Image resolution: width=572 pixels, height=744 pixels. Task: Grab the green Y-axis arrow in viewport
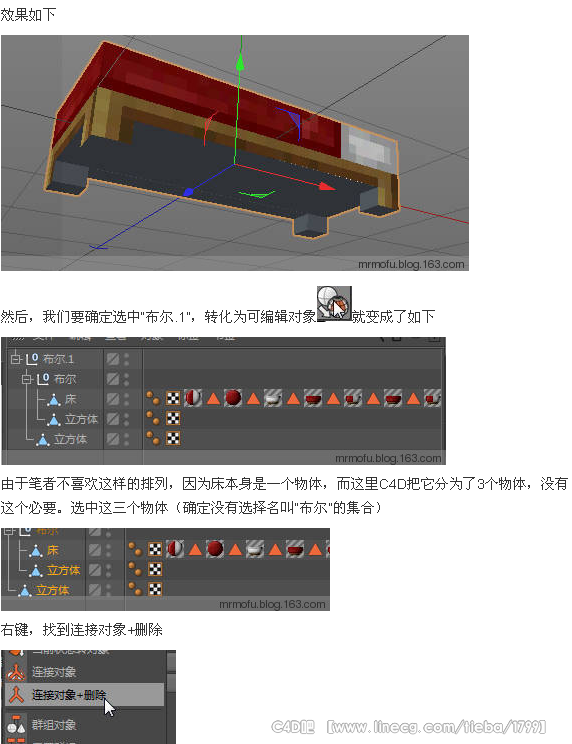pos(240,62)
